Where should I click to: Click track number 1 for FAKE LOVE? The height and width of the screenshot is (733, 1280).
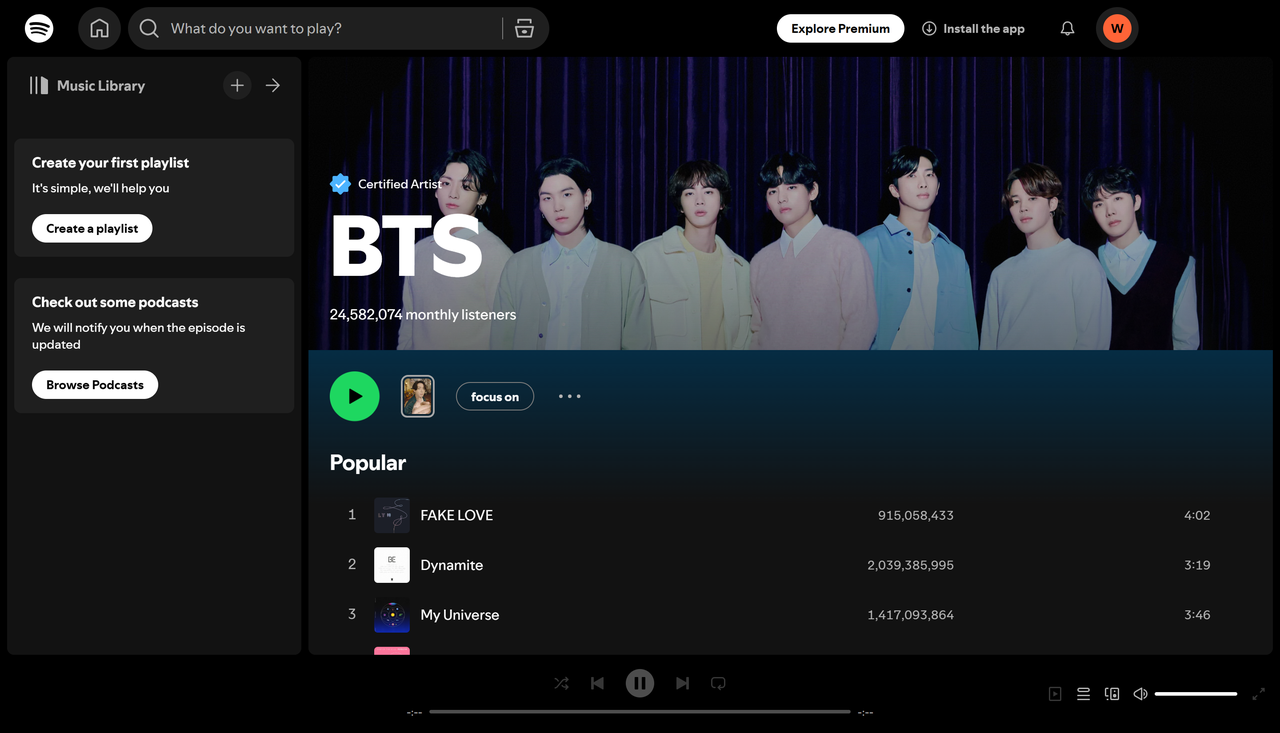coord(352,515)
